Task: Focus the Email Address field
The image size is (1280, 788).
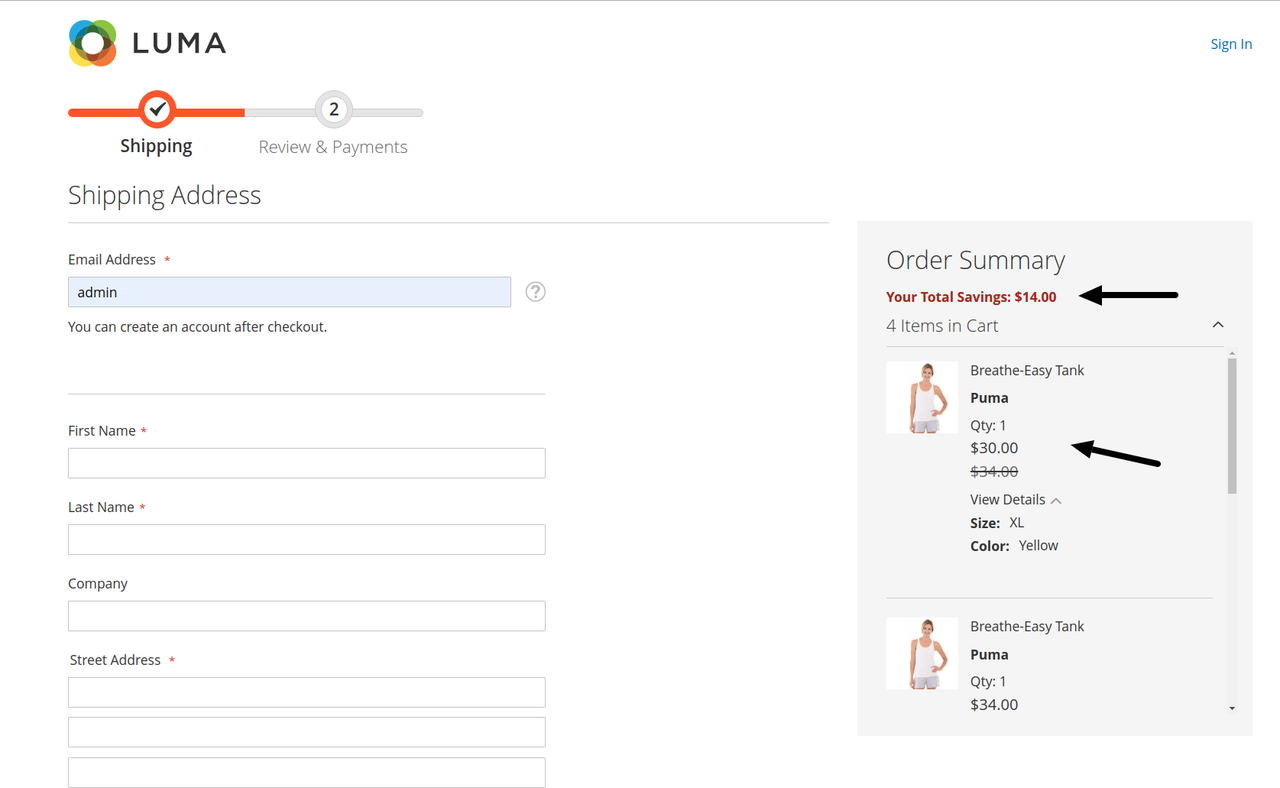Action: pos(289,292)
